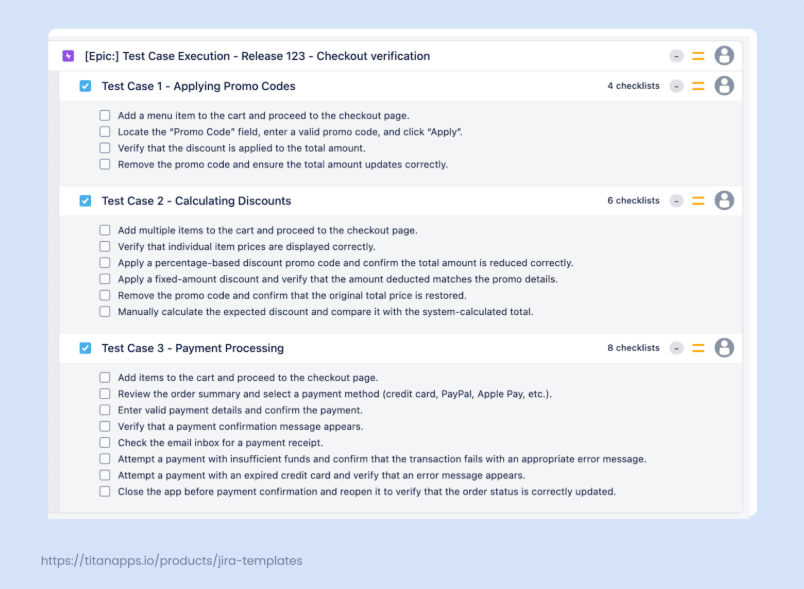Check "Verify that individual item prices" checkbox
804x589 pixels.
pyautogui.click(x=105, y=247)
